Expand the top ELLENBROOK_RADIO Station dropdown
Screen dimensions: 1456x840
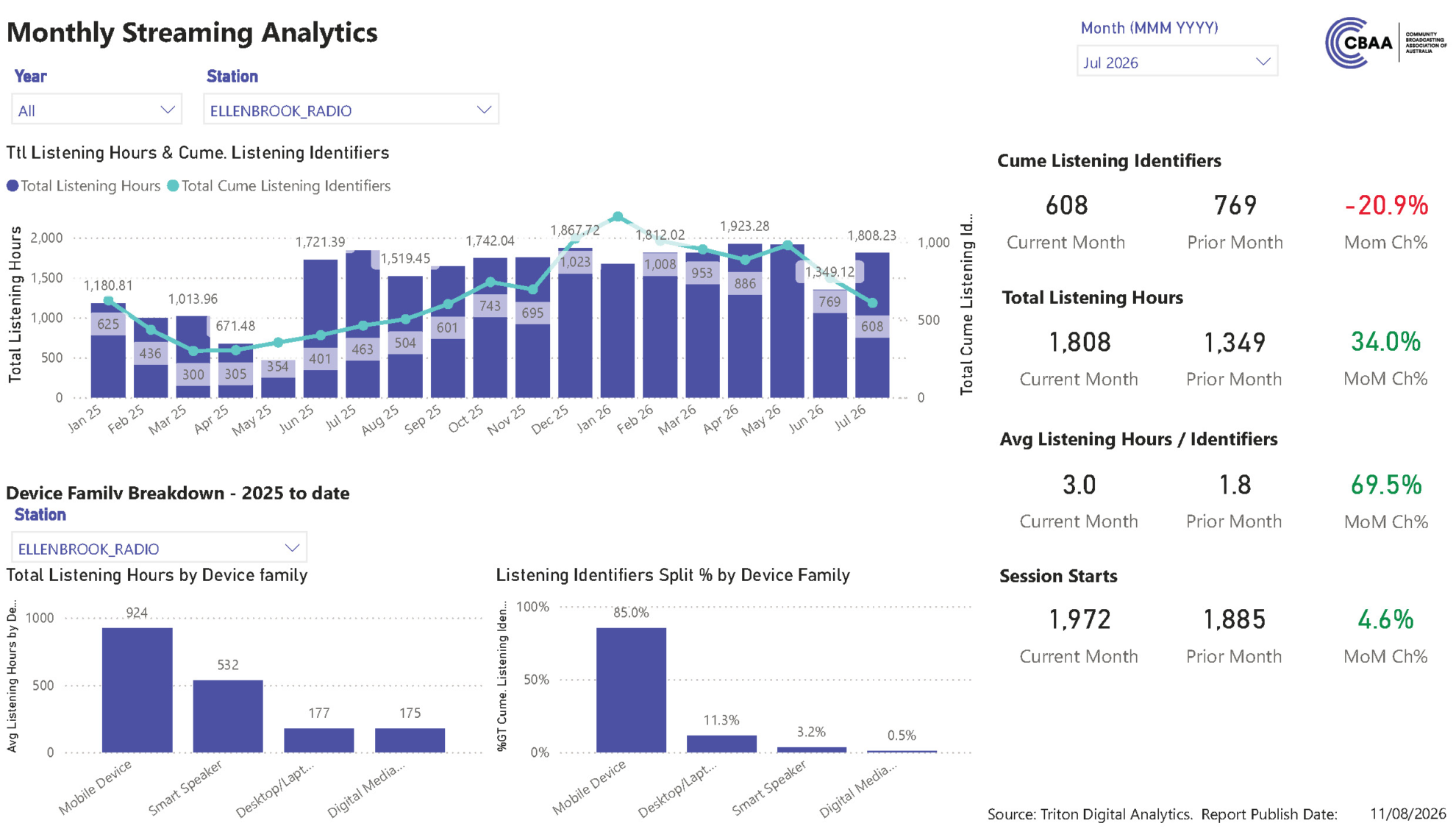point(351,110)
